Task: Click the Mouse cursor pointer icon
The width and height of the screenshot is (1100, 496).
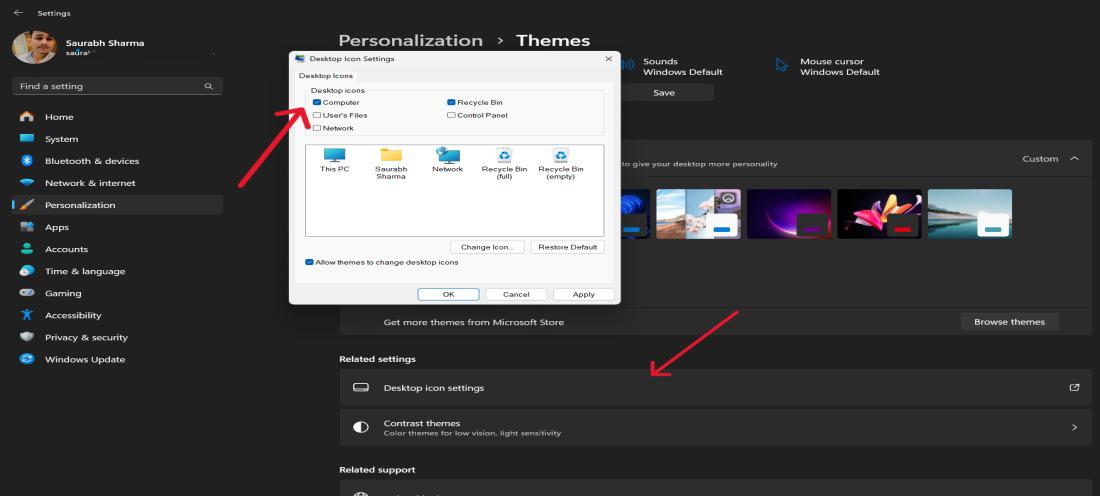Action: coord(782,65)
